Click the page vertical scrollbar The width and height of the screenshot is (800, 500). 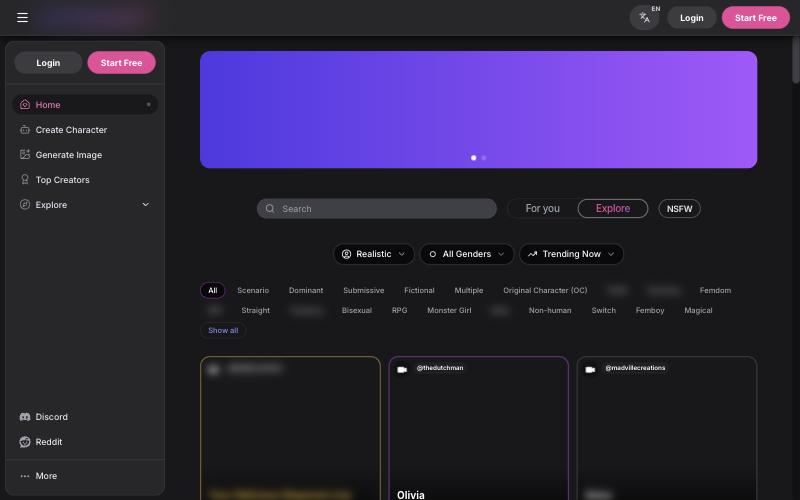(x=795, y=60)
